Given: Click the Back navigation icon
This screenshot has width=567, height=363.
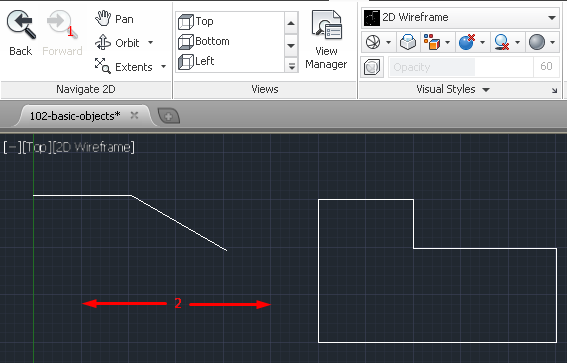Looking at the screenshot, I should [x=21, y=24].
